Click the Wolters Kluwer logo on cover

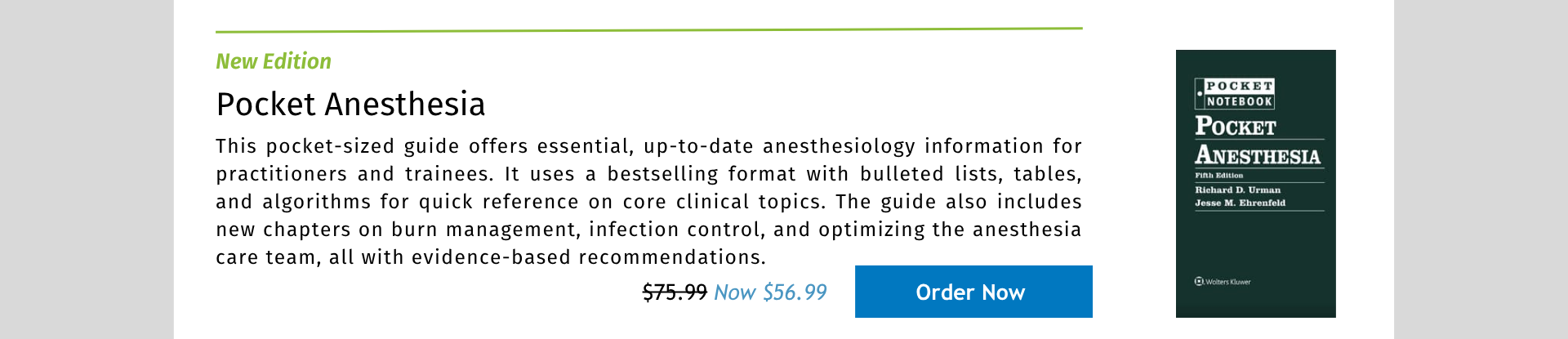(x=1223, y=282)
